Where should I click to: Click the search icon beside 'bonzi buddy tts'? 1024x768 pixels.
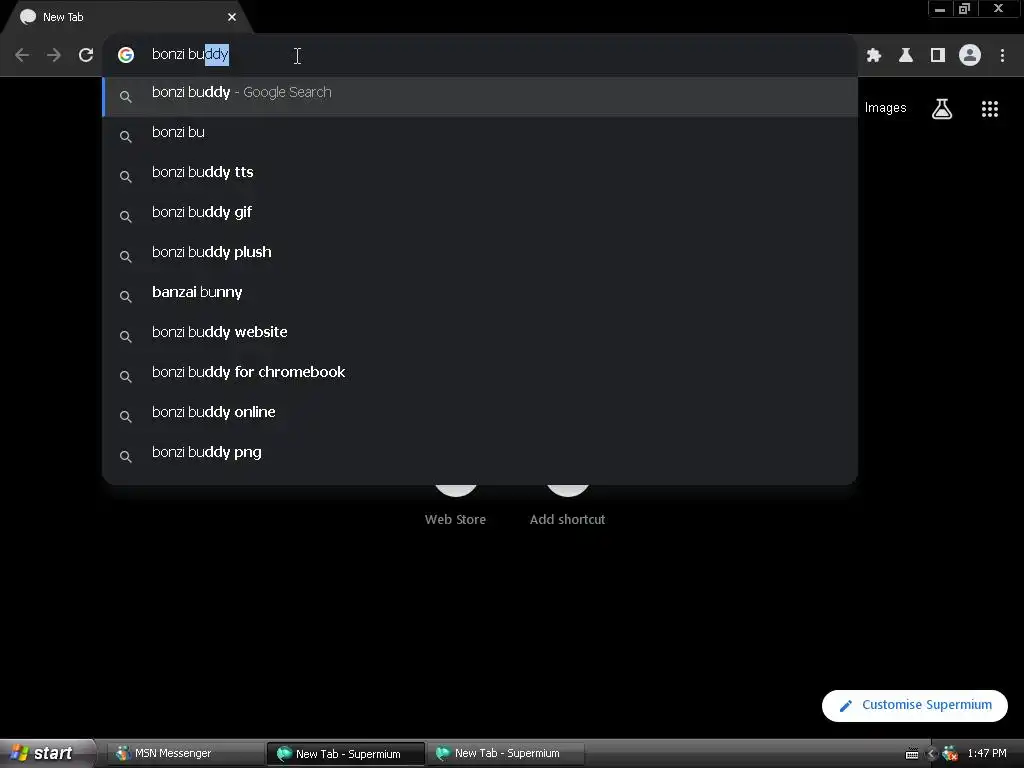(x=126, y=177)
